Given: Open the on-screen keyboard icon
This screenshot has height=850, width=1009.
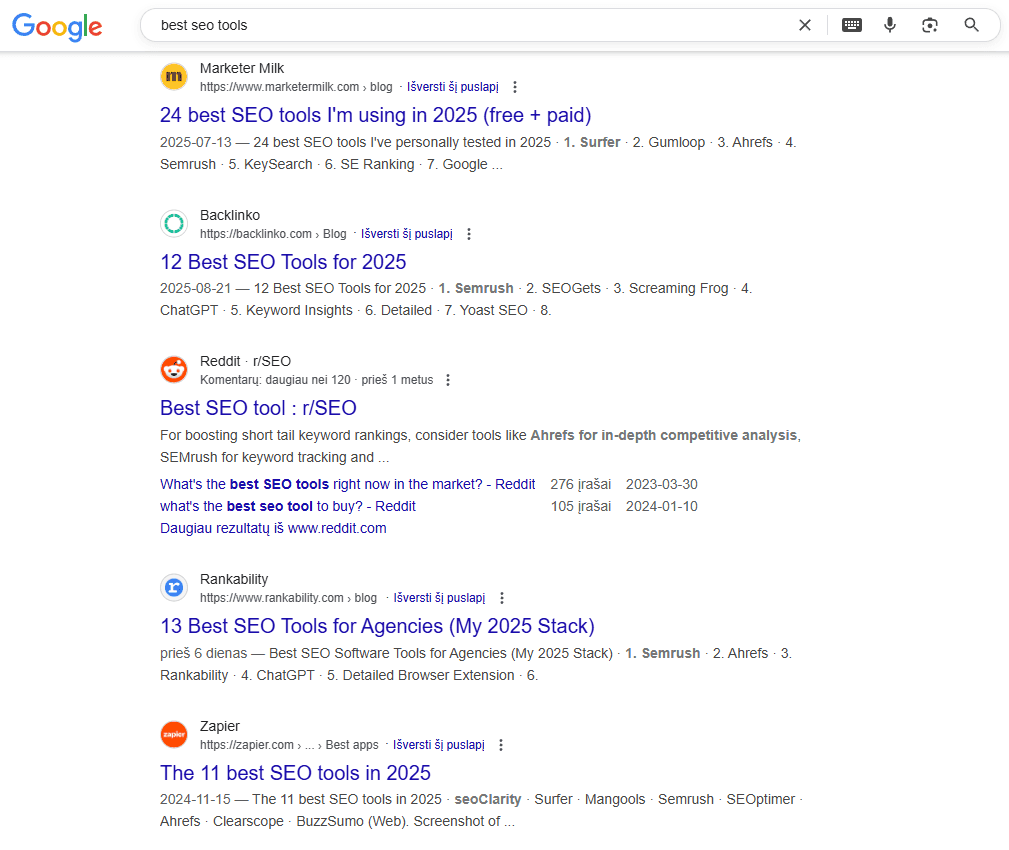Looking at the screenshot, I should (851, 25).
